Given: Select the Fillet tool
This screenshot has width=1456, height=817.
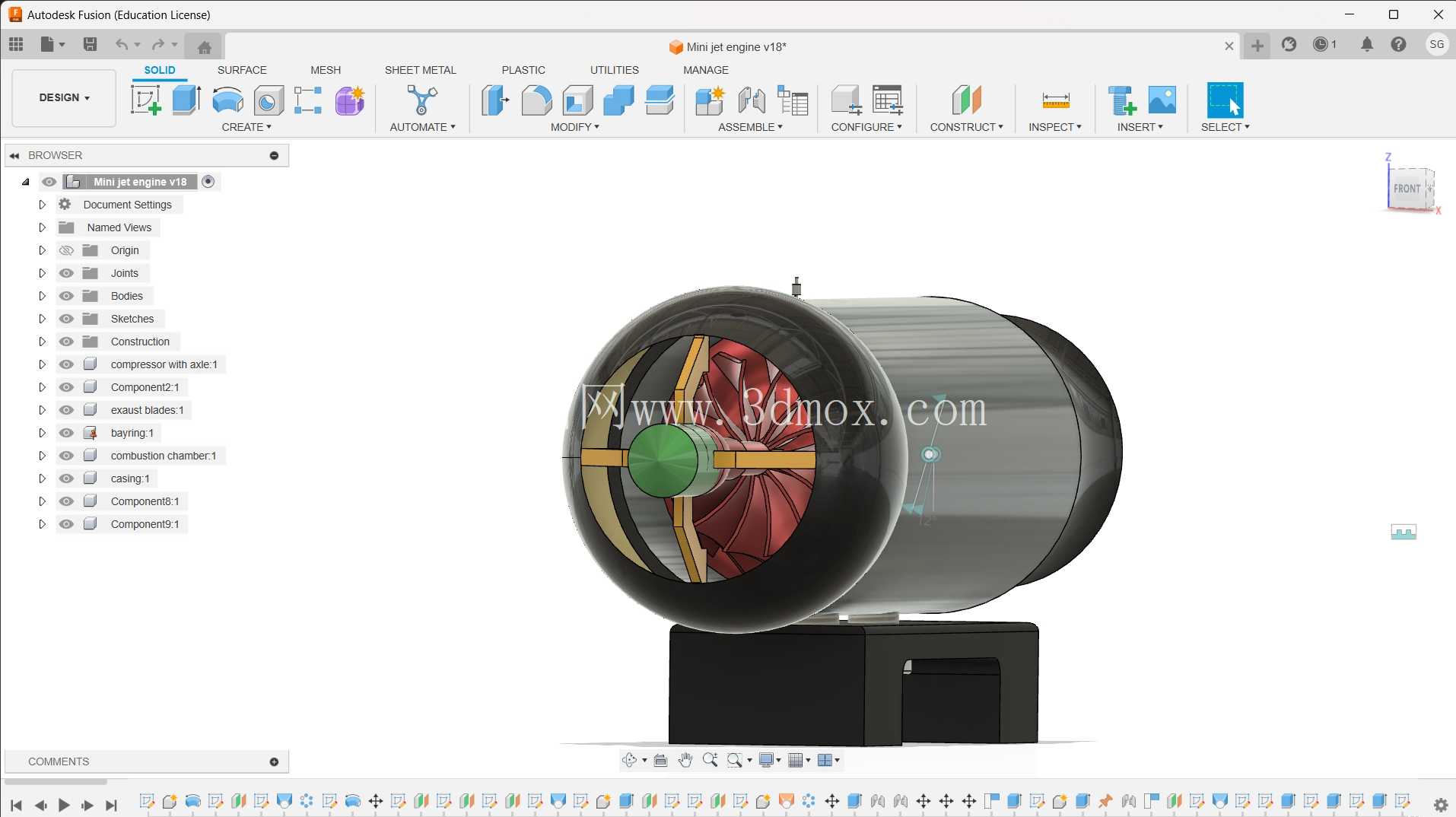Looking at the screenshot, I should tap(536, 100).
